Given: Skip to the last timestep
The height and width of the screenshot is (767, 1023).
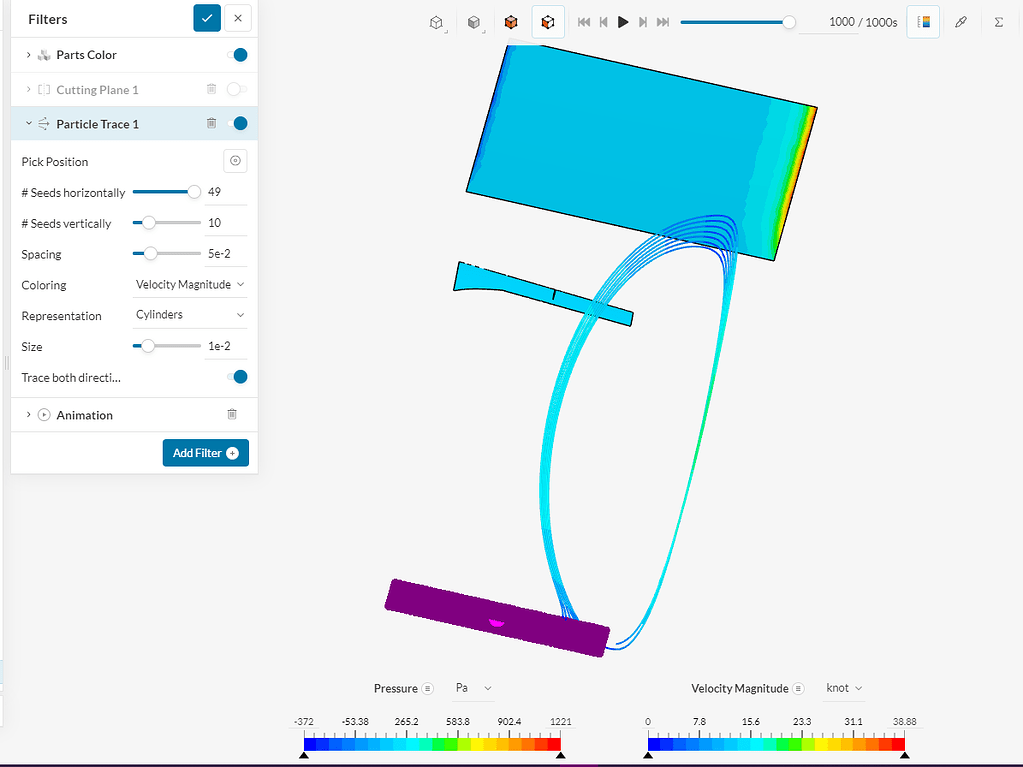Looking at the screenshot, I should (x=661, y=21).
